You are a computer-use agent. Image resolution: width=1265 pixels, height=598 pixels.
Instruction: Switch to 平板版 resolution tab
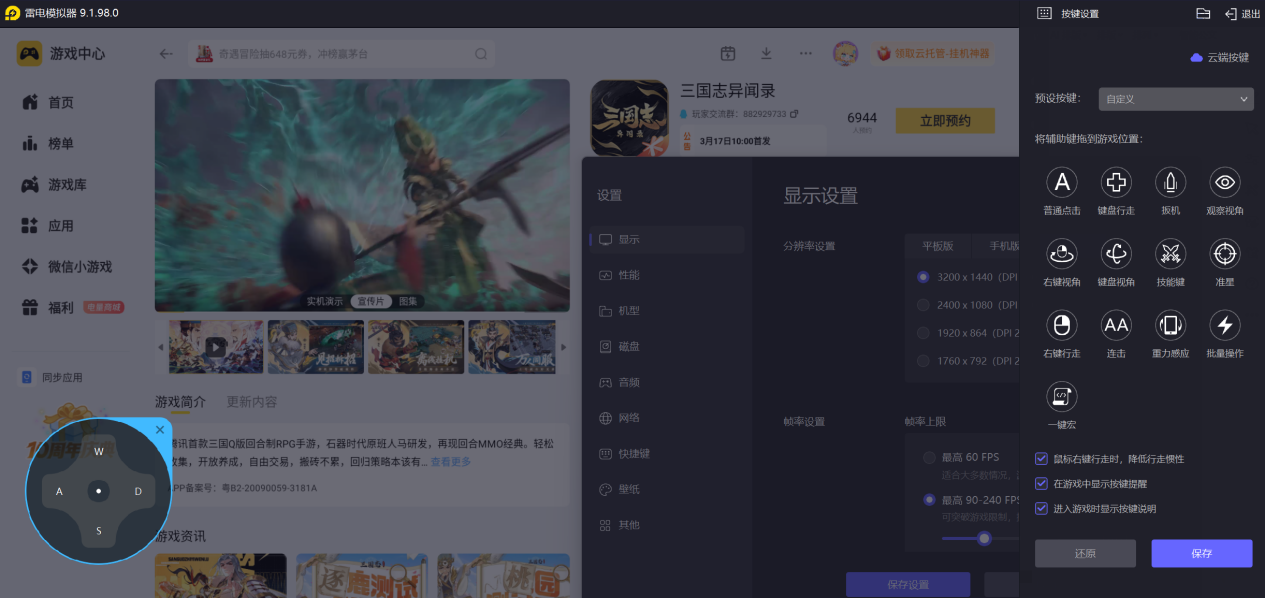tap(937, 246)
